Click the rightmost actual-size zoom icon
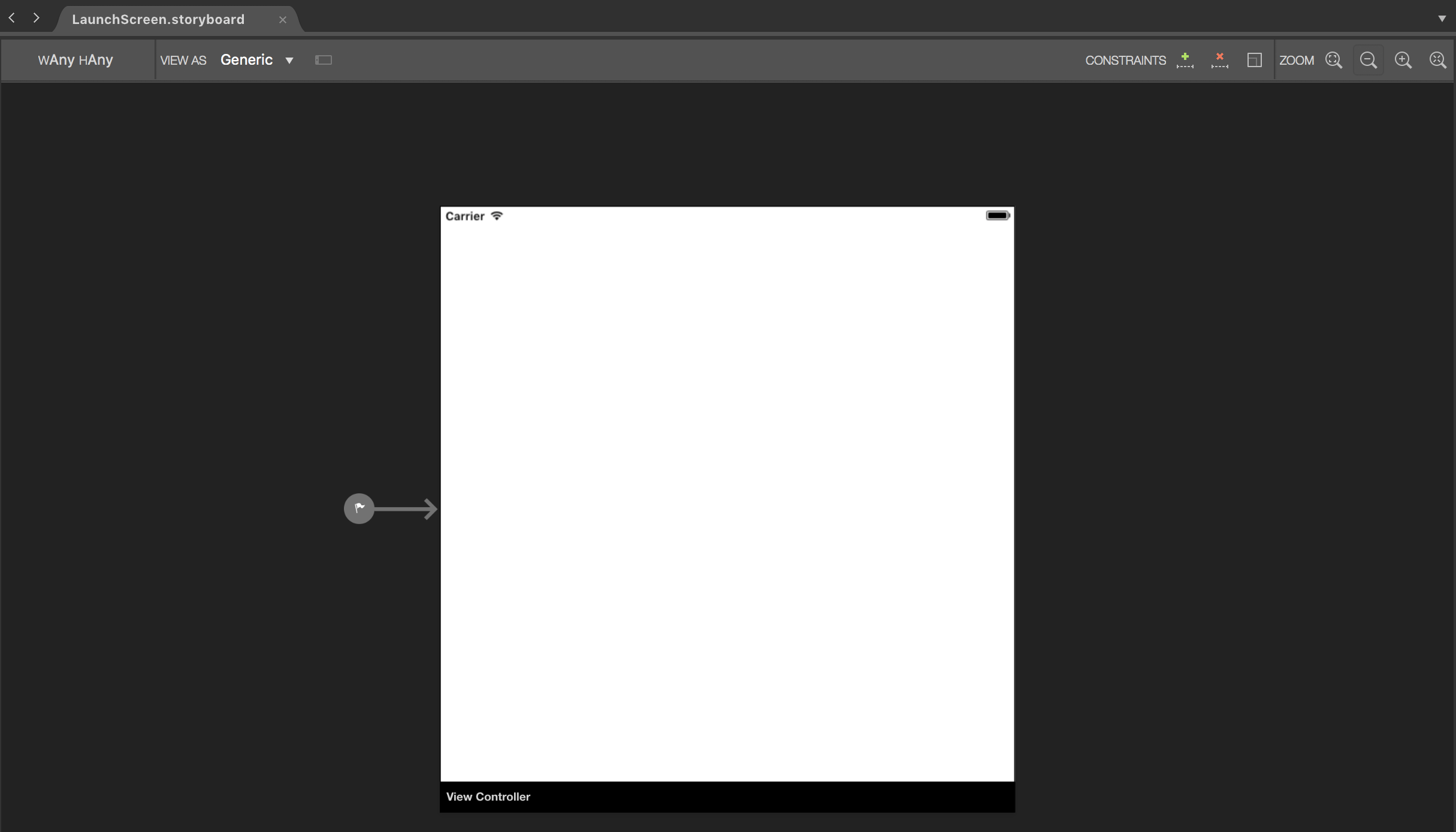Viewport: 1456px width, 832px height. (1437, 60)
